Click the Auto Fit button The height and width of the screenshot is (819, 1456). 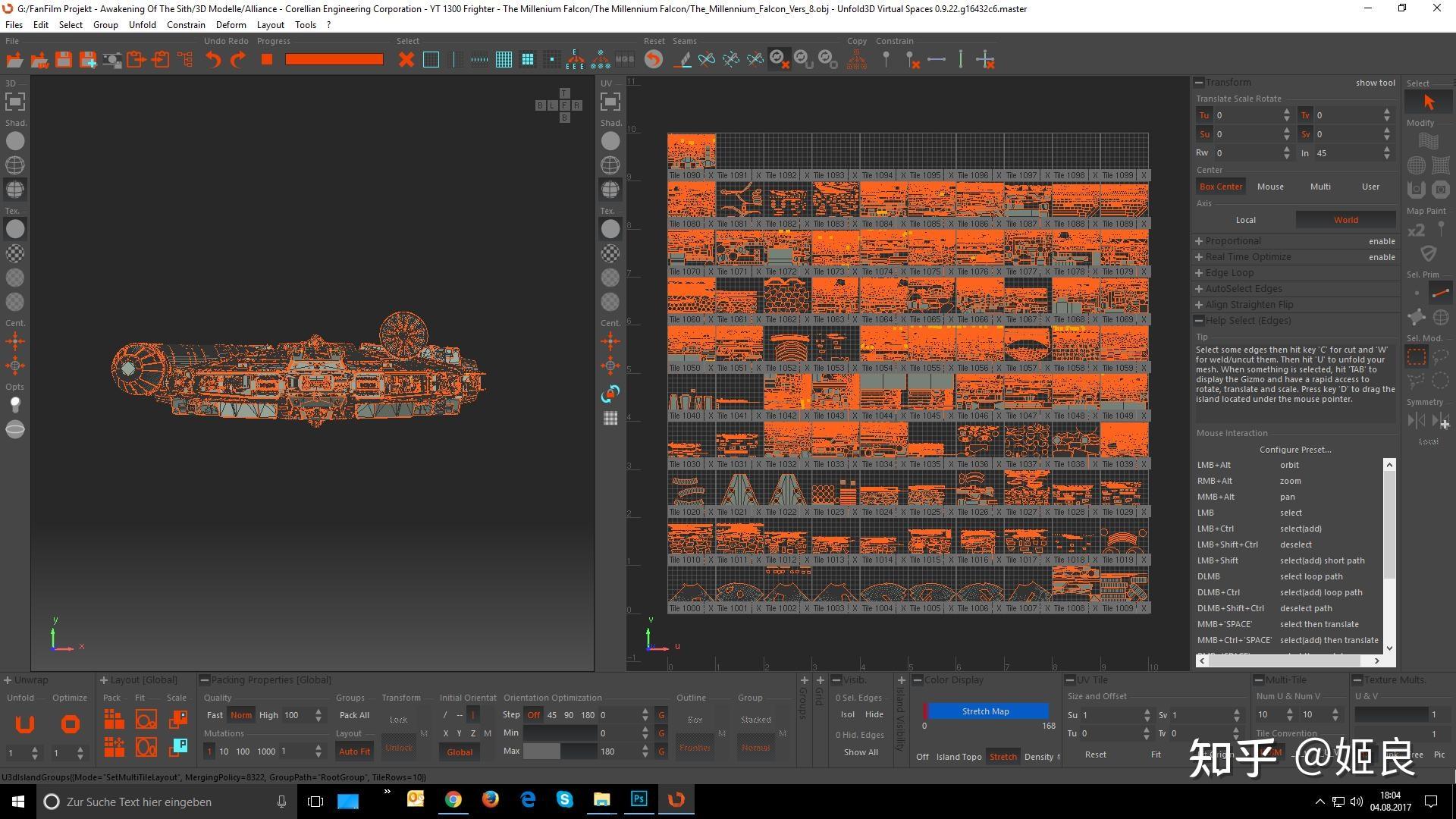[x=354, y=752]
